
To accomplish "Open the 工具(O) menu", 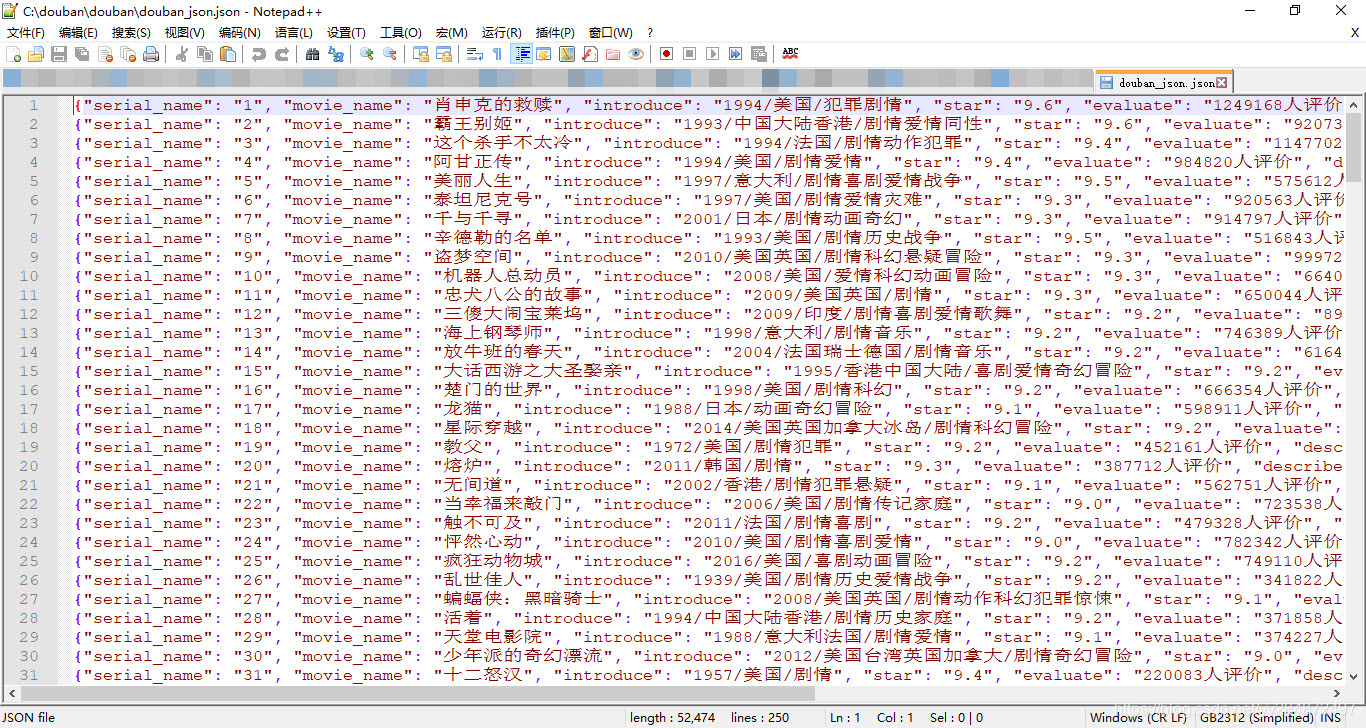I will (x=400, y=33).
